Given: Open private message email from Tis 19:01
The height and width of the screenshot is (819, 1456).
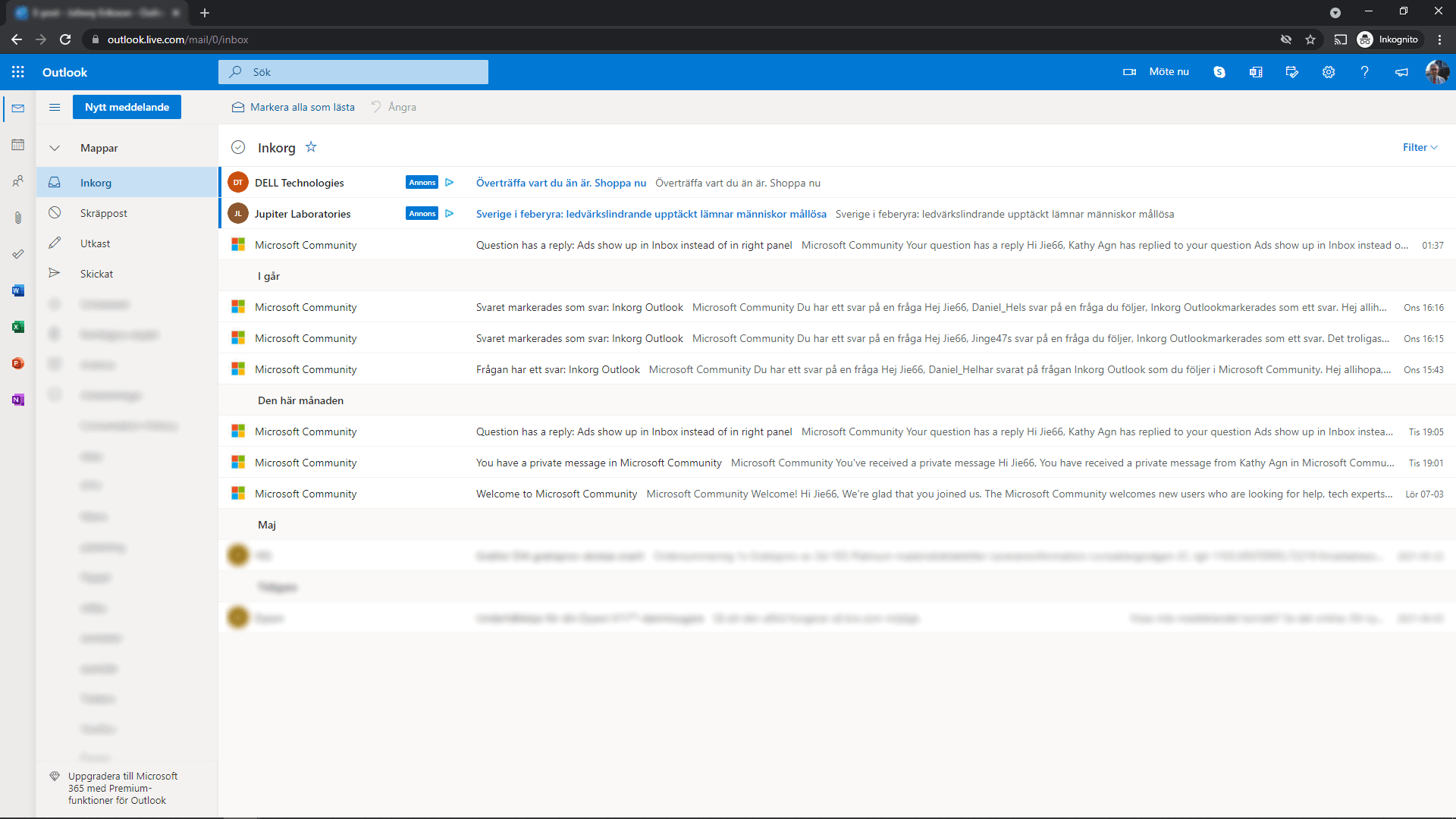Looking at the screenshot, I should pyautogui.click(x=837, y=463).
